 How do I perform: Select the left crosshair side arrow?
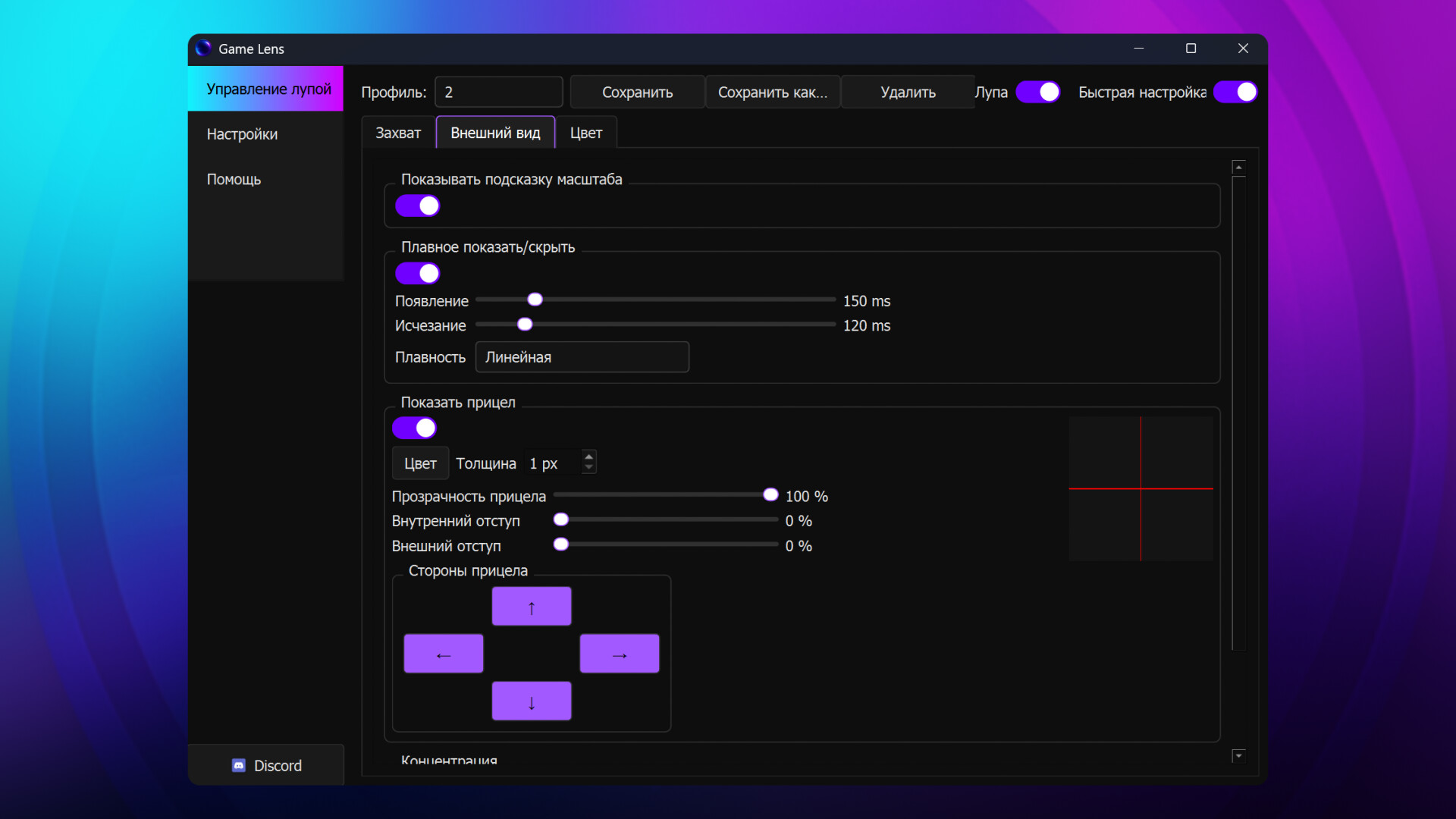pyautogui.click(x=443, y=653)
